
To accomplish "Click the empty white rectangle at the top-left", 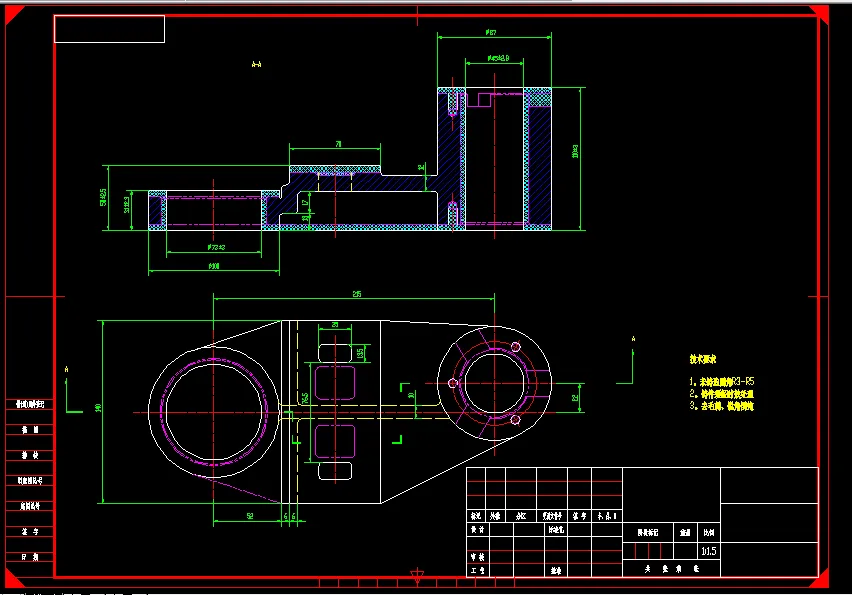I will pos(109,29).
